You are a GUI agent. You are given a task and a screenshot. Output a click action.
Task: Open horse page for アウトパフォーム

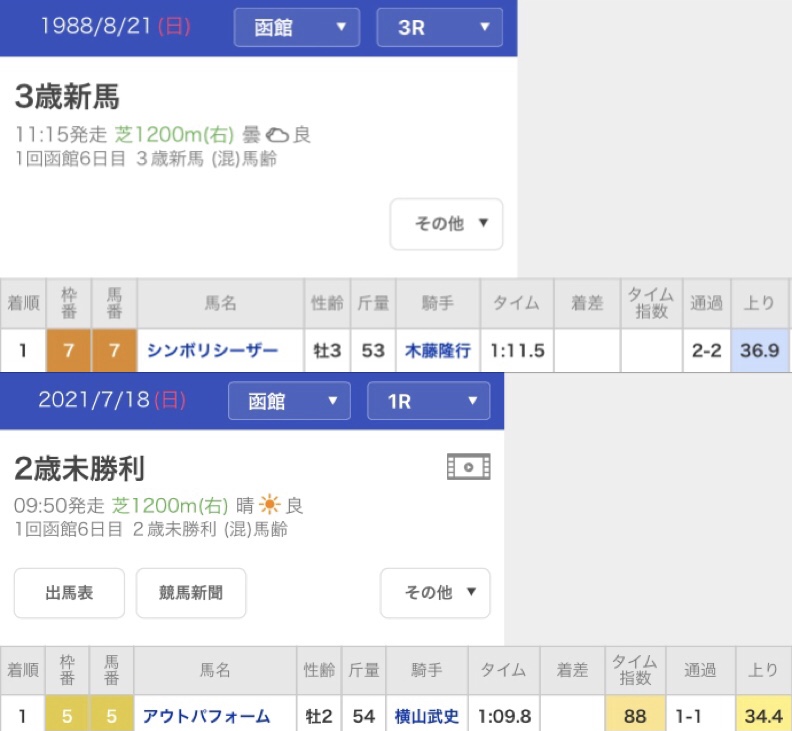coord(206,716)
